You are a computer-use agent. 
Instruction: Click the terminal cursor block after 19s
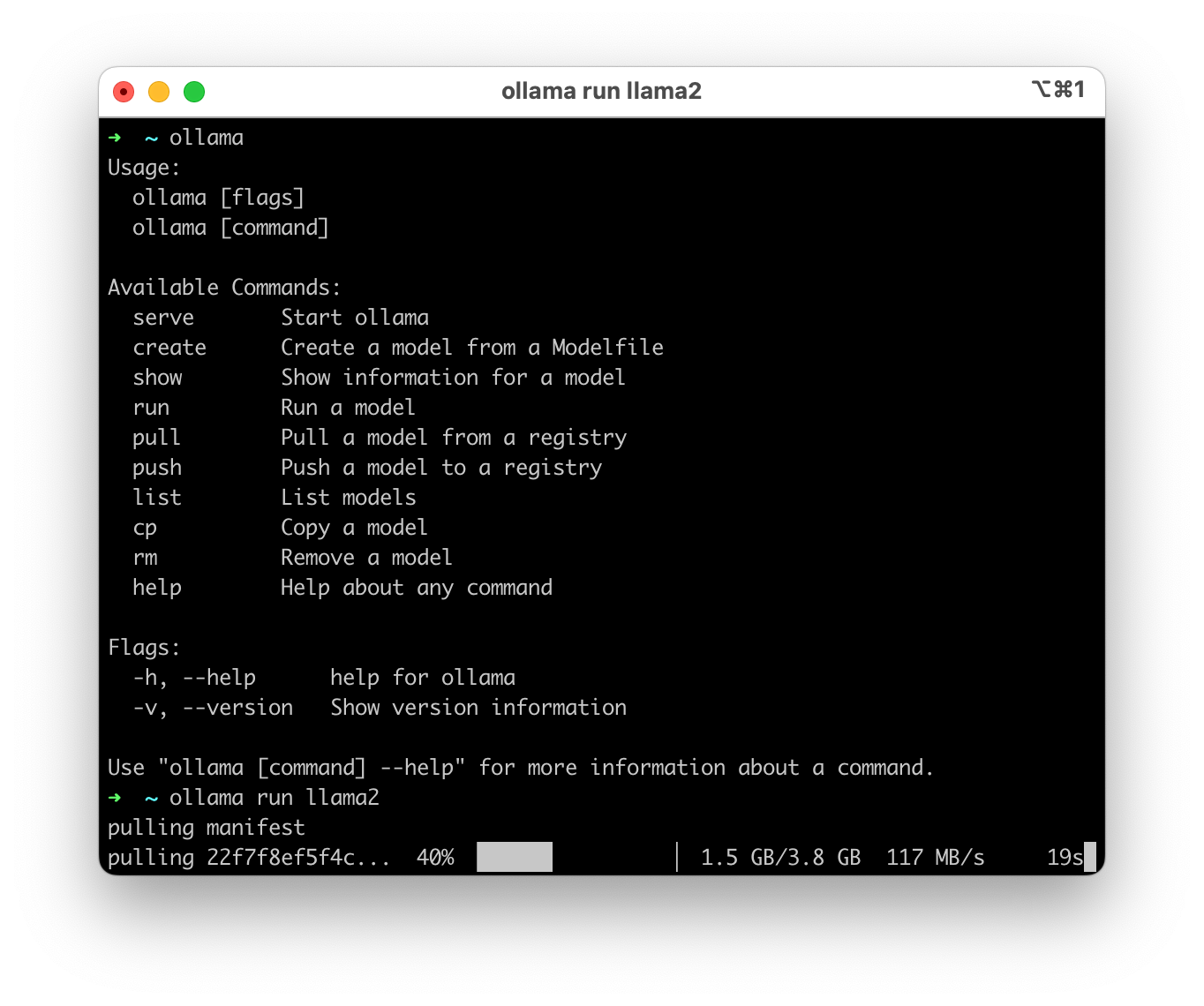click(1090, 857)
